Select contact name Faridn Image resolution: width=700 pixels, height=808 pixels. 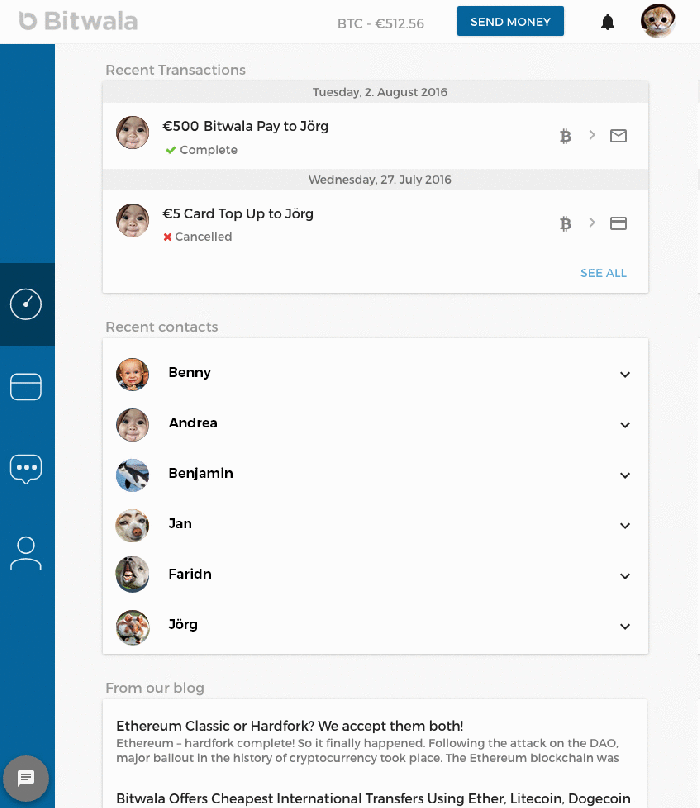pos(190,574)
